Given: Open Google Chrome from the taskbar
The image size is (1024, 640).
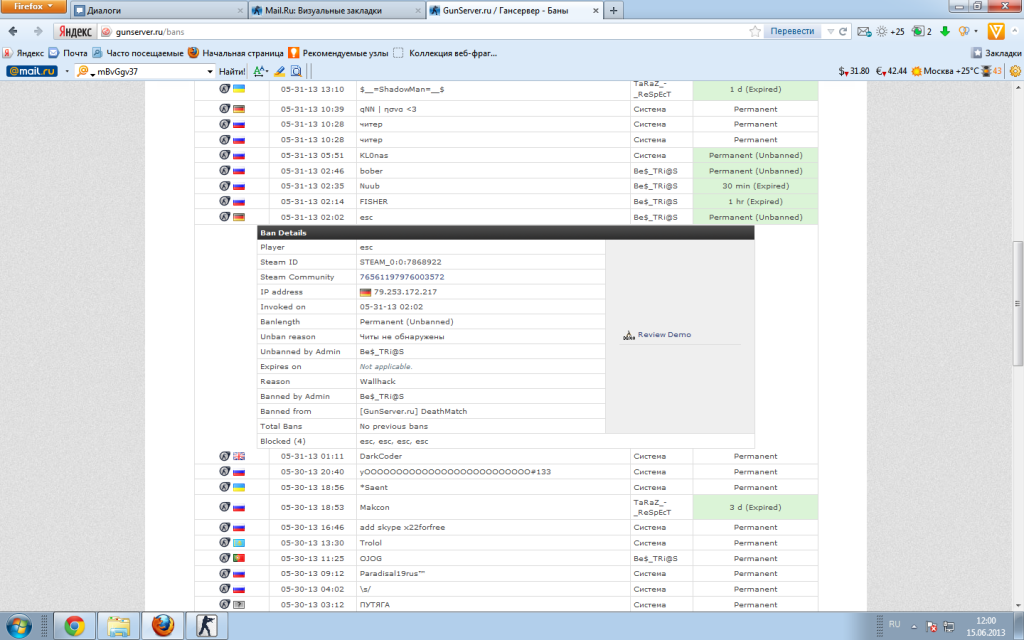Looking at the screenshot, I should click(x=74, y=626).
